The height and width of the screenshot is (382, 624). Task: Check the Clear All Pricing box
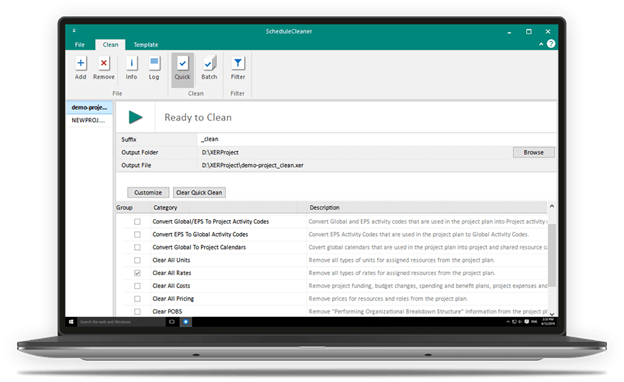(x=137, y=298)
